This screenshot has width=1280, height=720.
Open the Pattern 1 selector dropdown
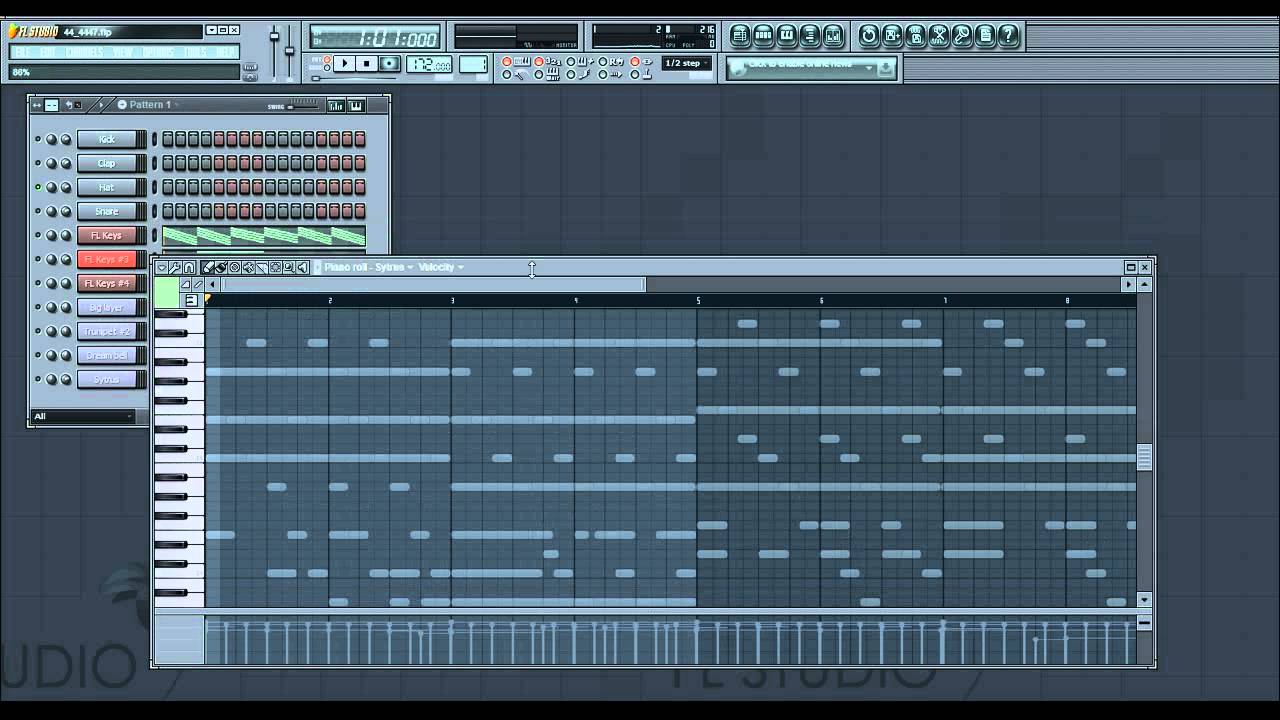149,105
